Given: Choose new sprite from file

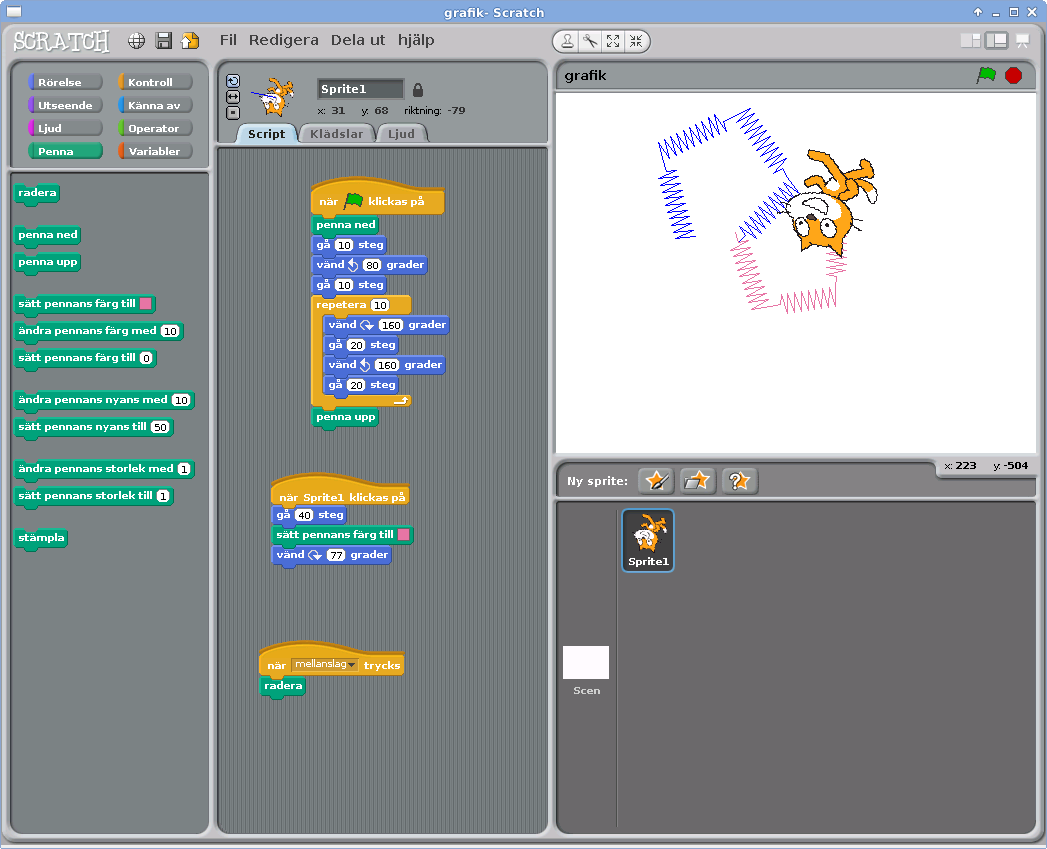Looking at the screenshot, I should (698, 481).
